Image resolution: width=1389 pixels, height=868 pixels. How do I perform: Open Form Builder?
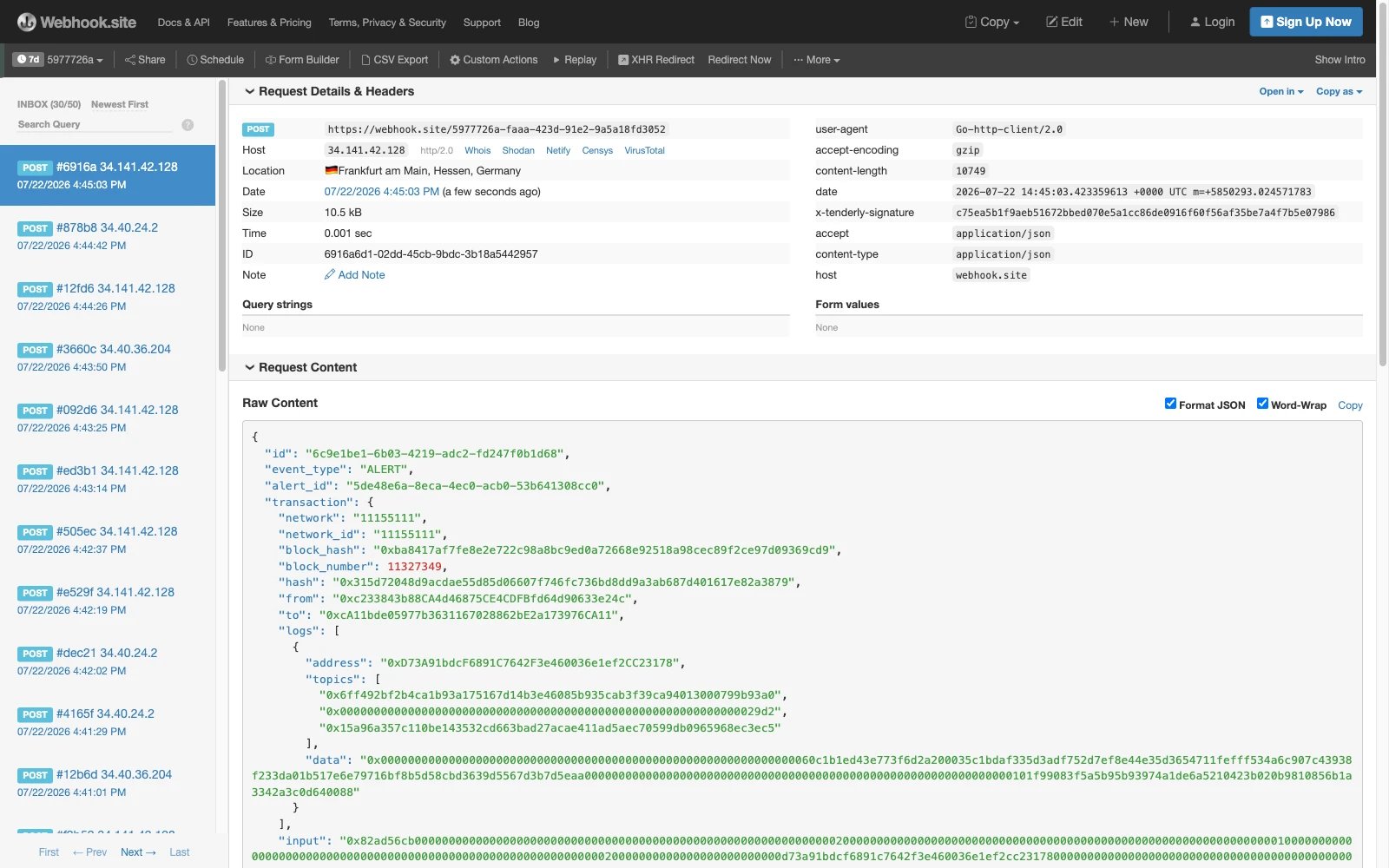click(302, 60)
